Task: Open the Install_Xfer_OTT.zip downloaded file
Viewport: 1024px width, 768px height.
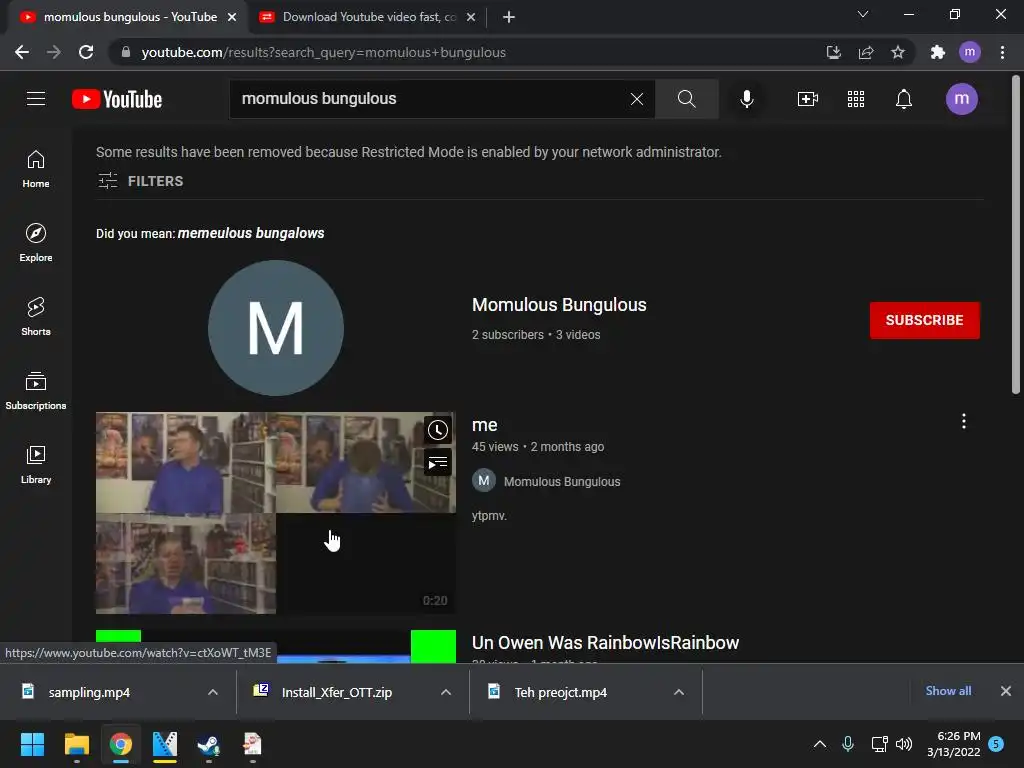Action: point(336,692)
